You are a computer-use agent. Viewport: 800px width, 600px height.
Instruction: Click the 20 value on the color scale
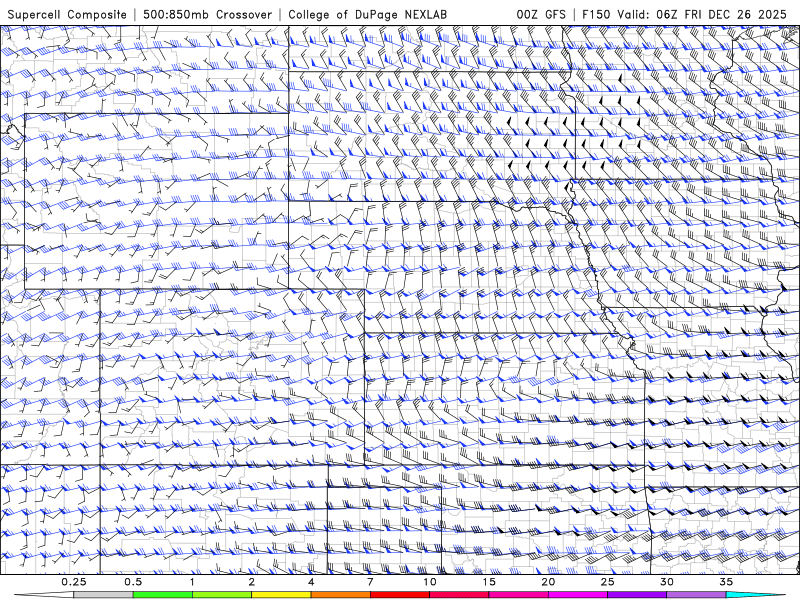[x=548, y=582]
